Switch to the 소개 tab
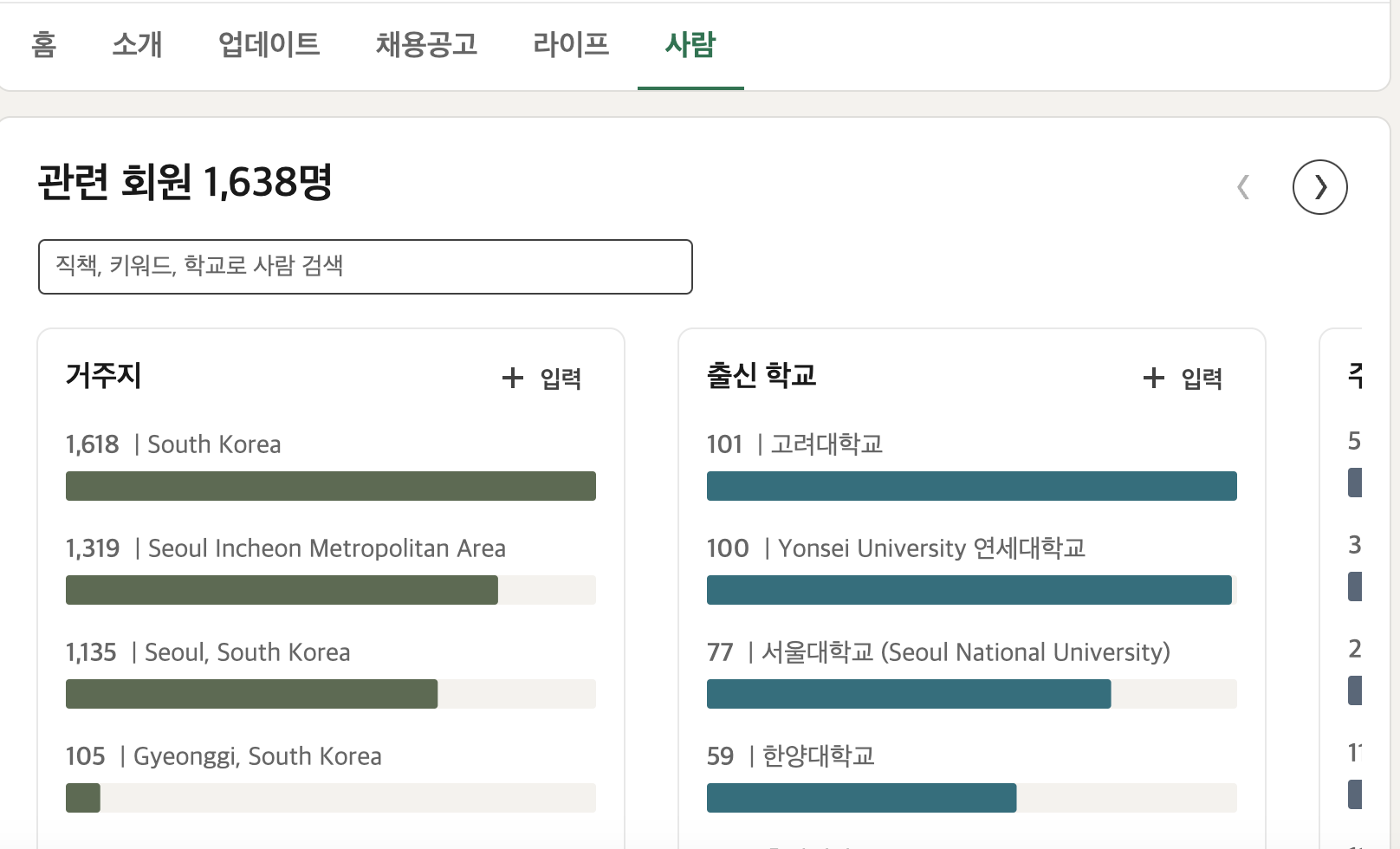This screenshot has height=849, width=1400. 137,44
